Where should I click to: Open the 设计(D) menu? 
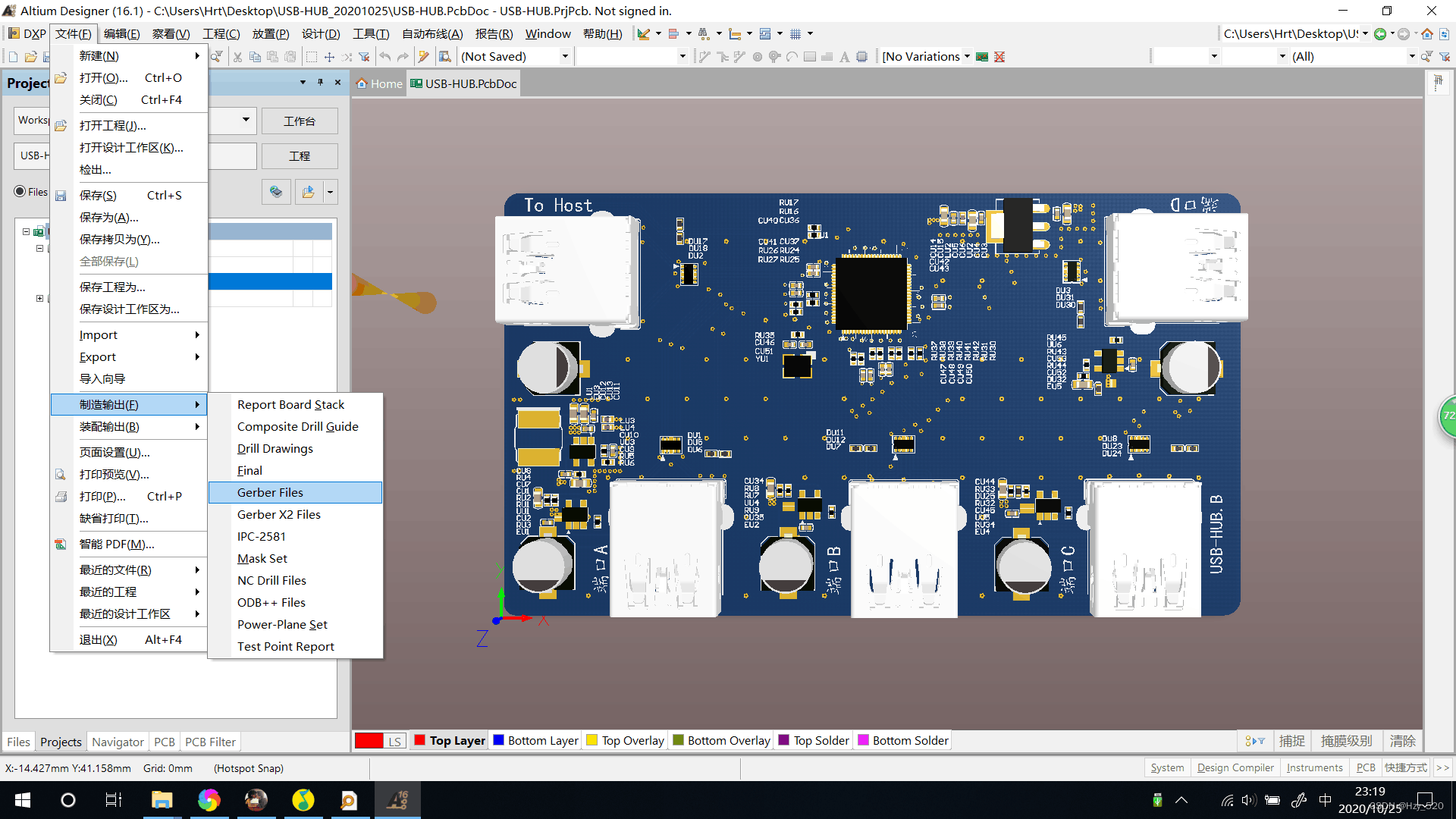coord(321,34)
